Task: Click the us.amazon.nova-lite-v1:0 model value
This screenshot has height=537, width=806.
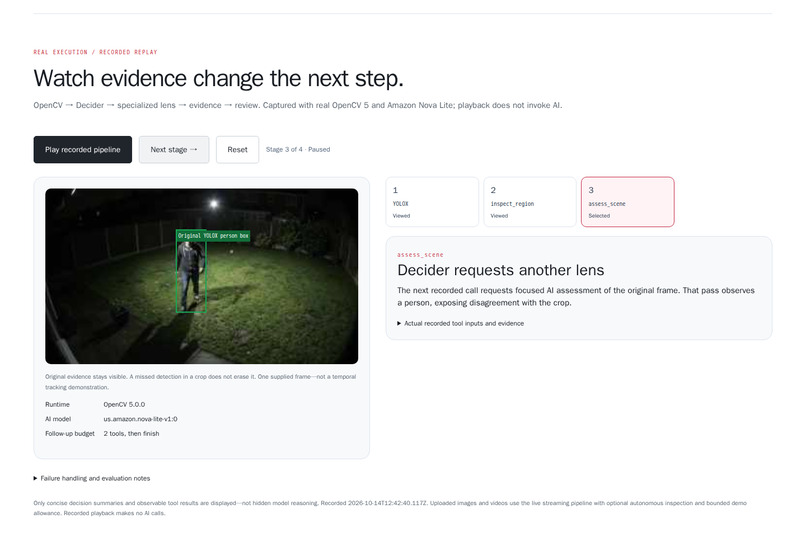Action: click(x=140, y=419)
